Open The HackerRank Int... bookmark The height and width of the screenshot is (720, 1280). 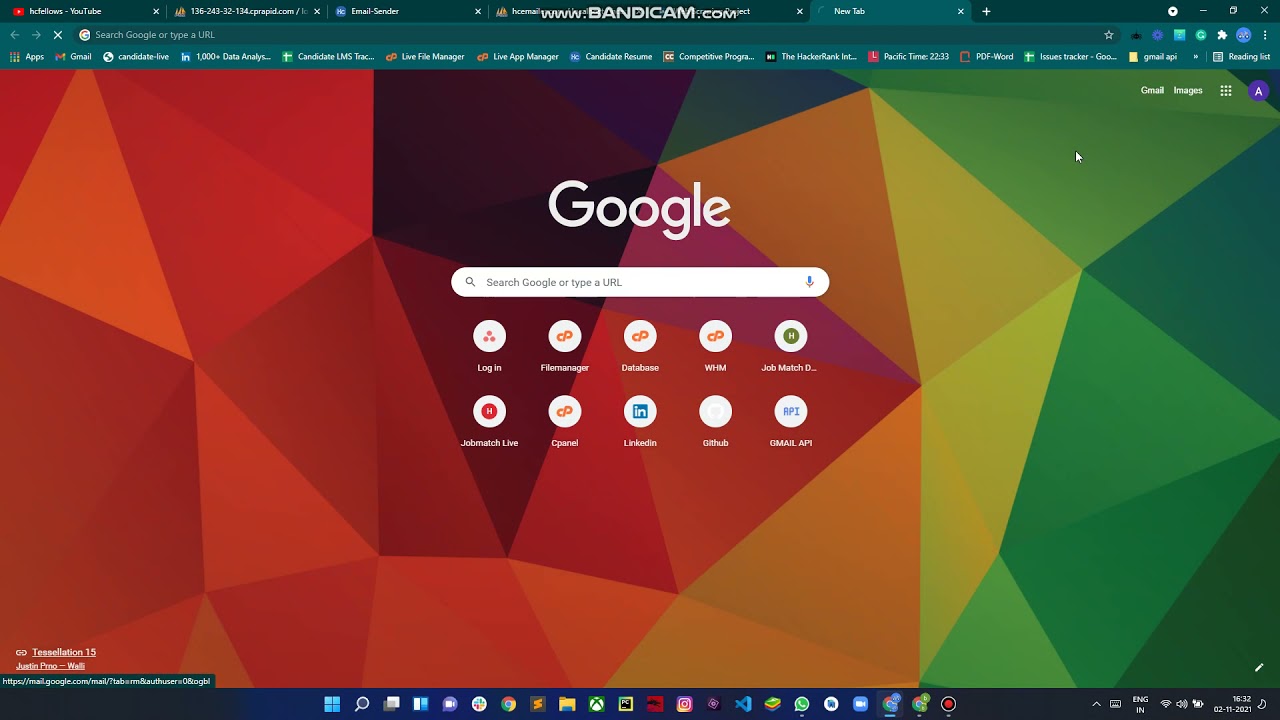coord(811,57)
